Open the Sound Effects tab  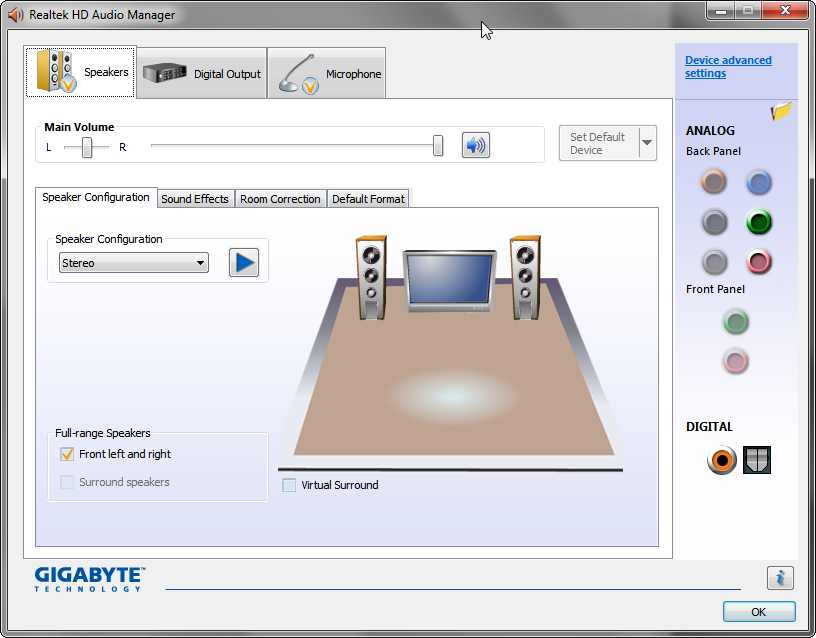195,199
